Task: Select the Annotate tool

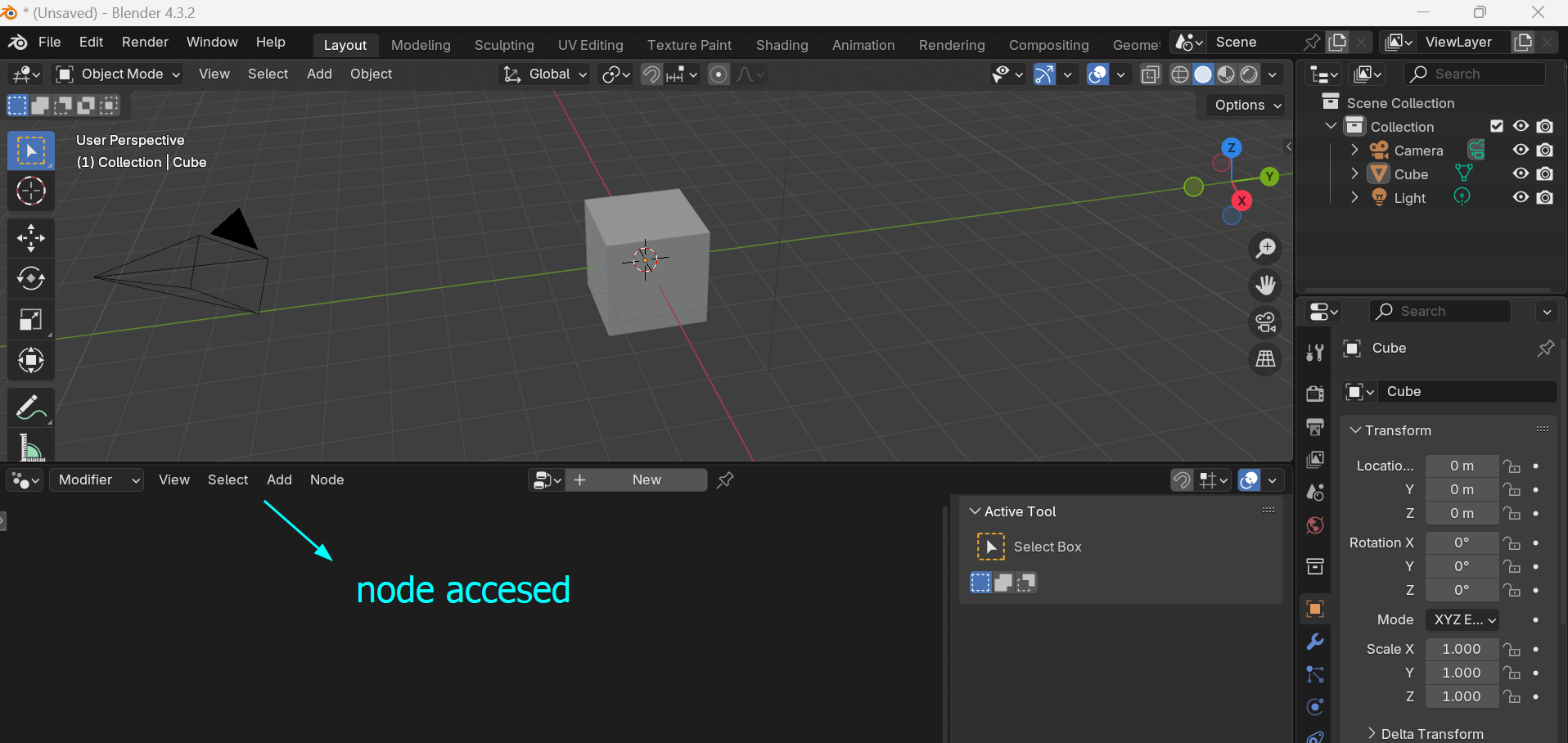Action: [x=31, y=408]
